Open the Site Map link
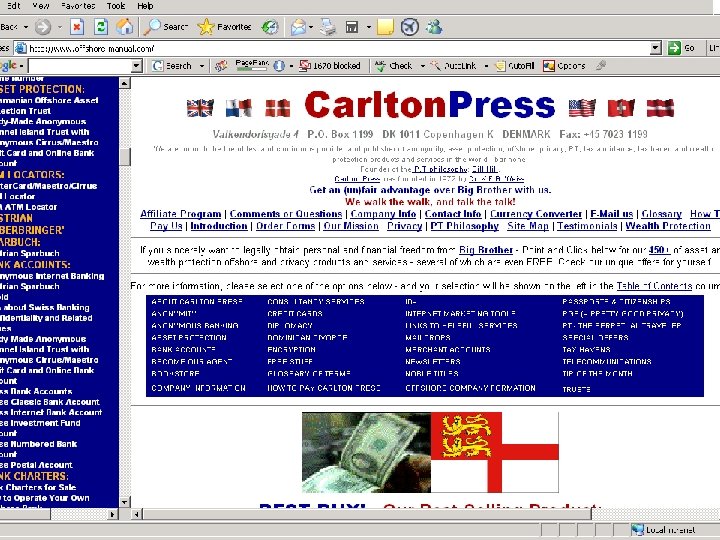The width and height of the screenshot is (720, 540). point(528,226)
